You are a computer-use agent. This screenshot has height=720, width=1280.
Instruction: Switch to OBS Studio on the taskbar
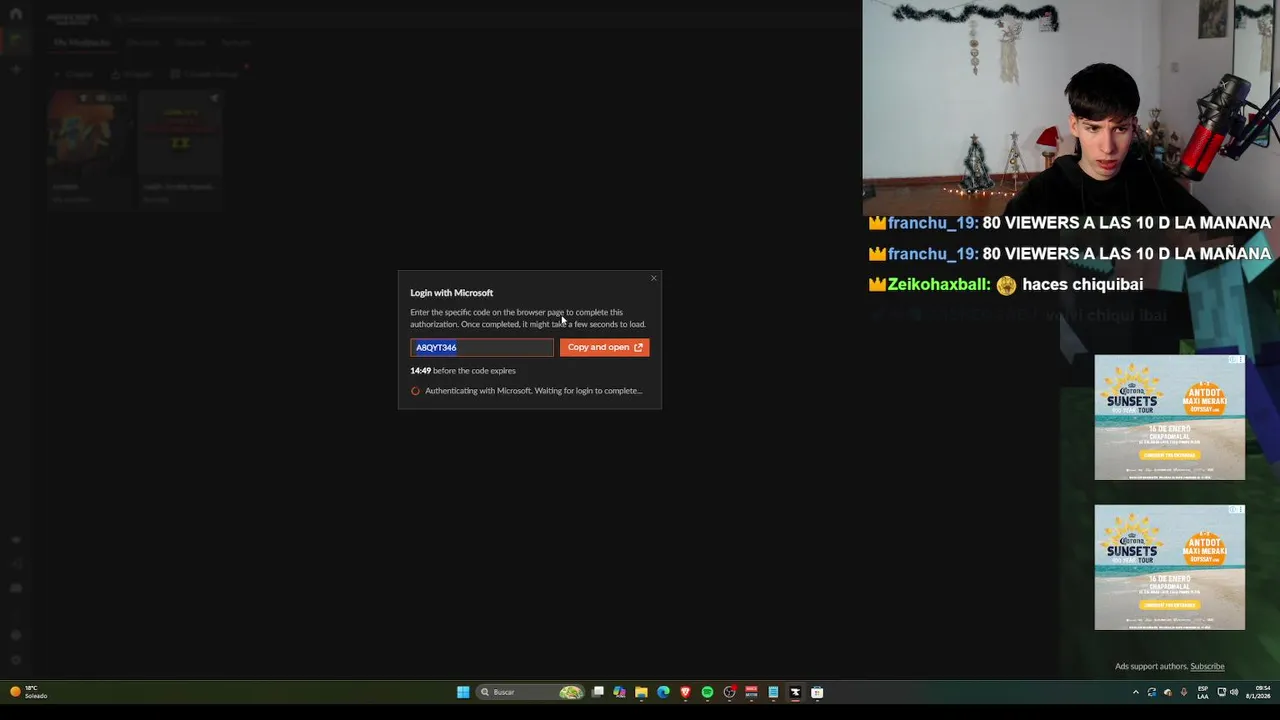coord(729,692)
